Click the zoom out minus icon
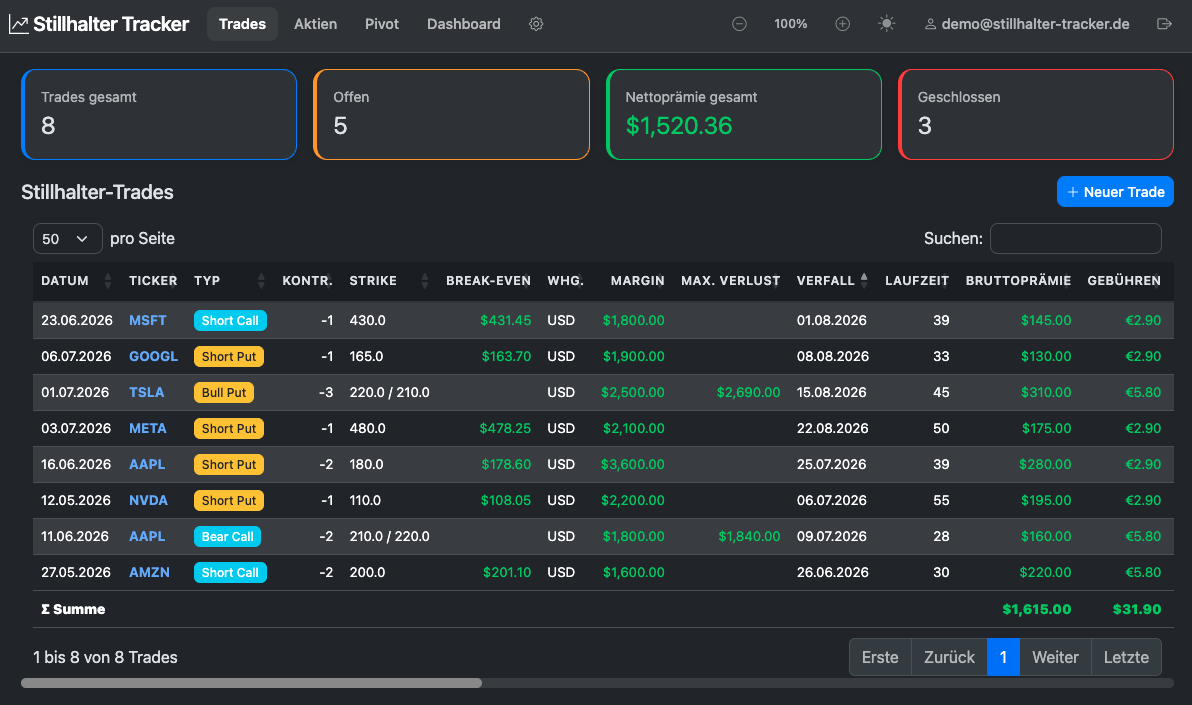Screen dimensions: 1192x705 pos(739,24)
